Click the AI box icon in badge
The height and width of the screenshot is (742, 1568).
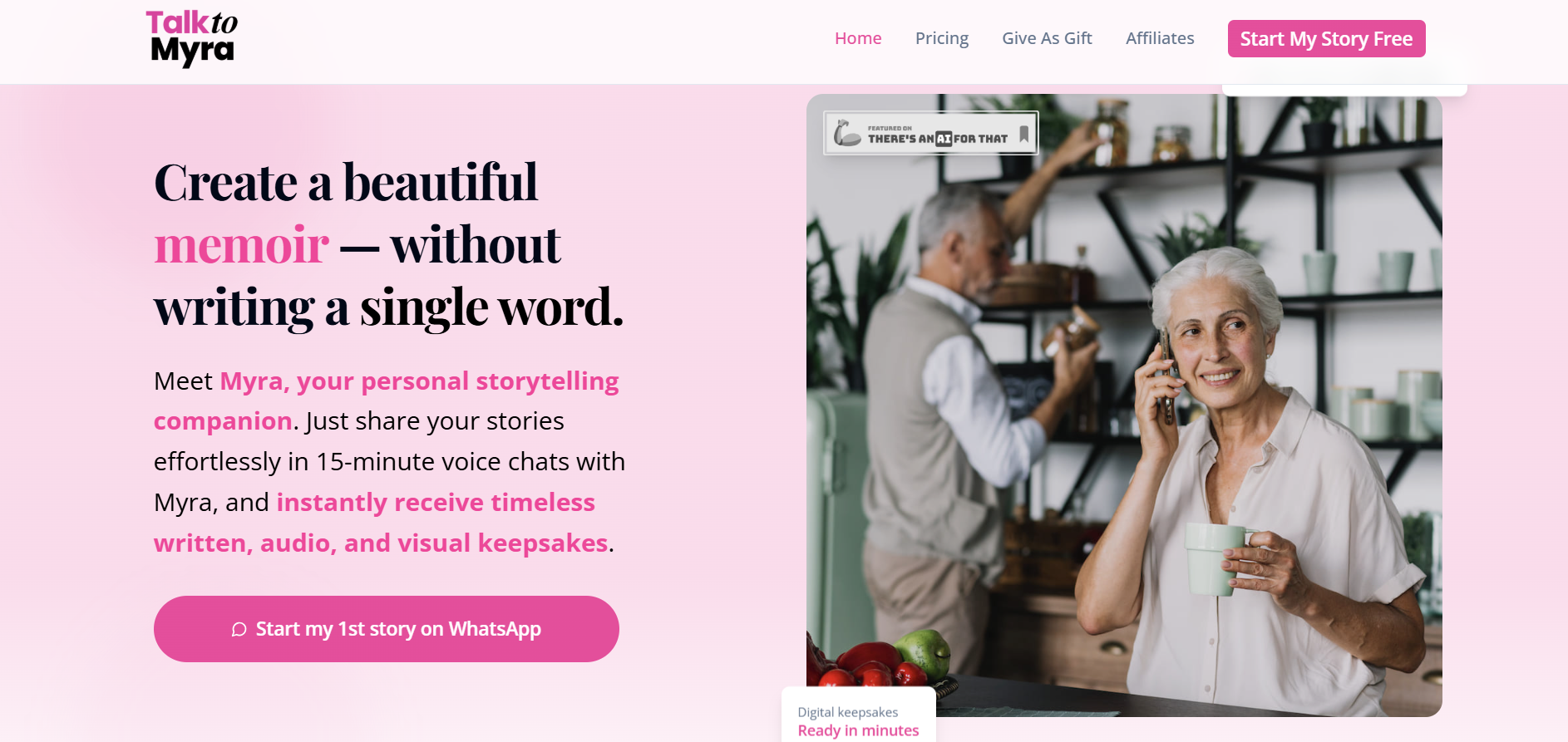pyautogui.click(x=943, y=139)
